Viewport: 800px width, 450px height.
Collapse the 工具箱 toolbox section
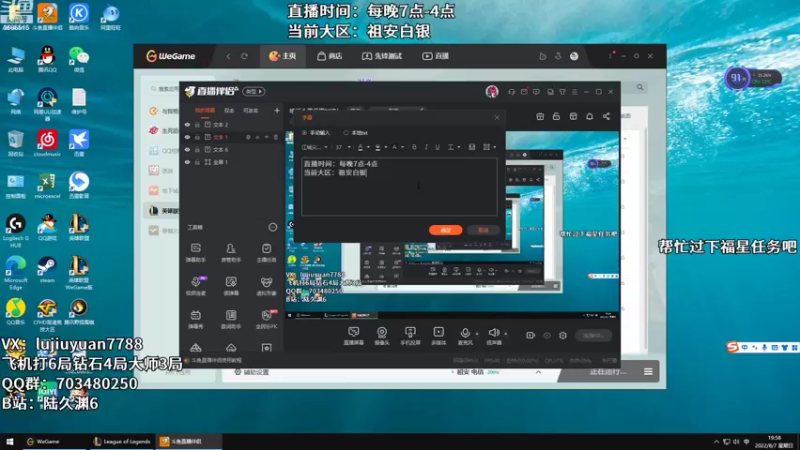[273, 228]
